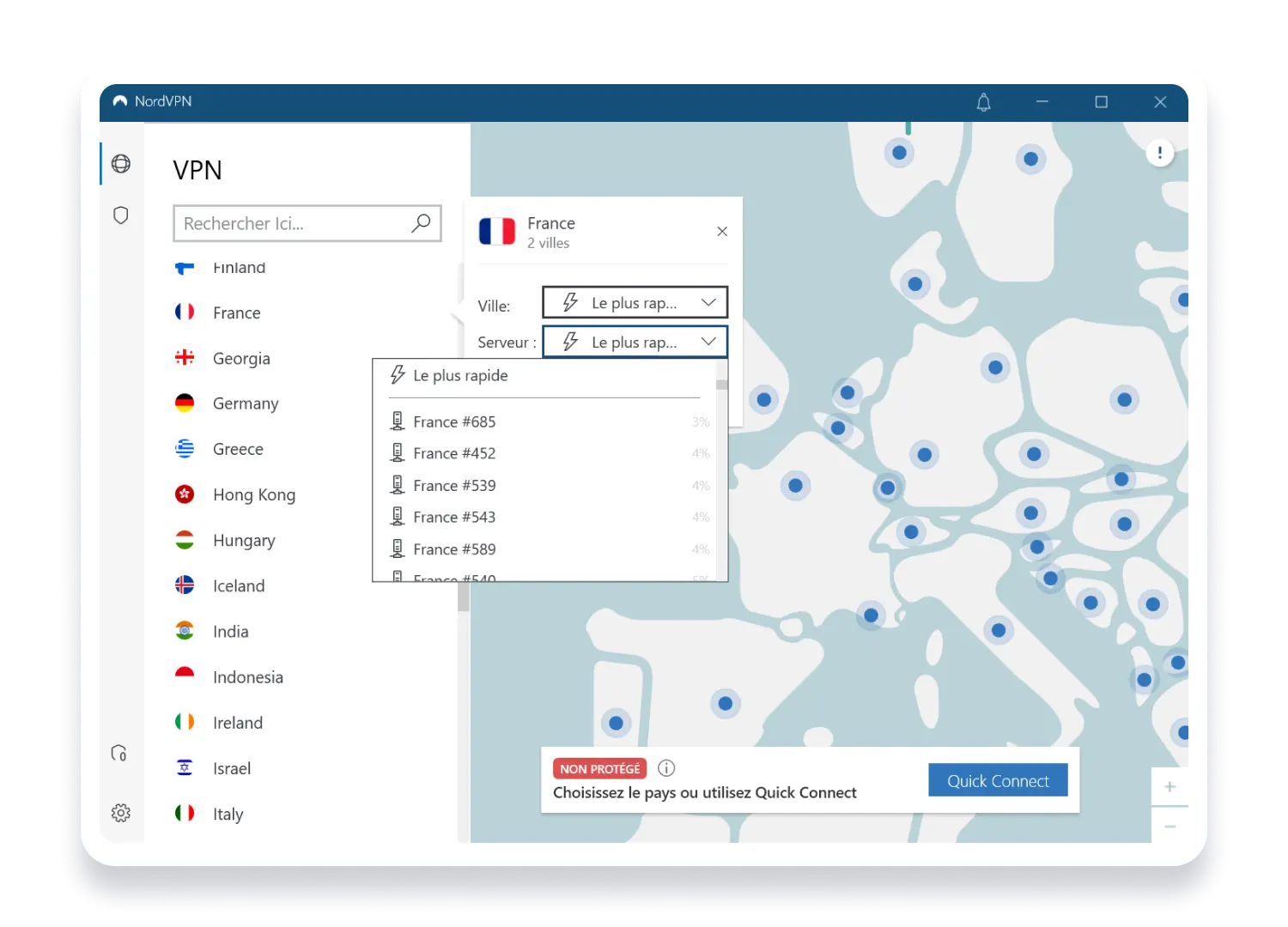The height and width of the screenshot is (927, 1288).
Task: Open Threat Protection via the shield icon
Action: [120, 215]
